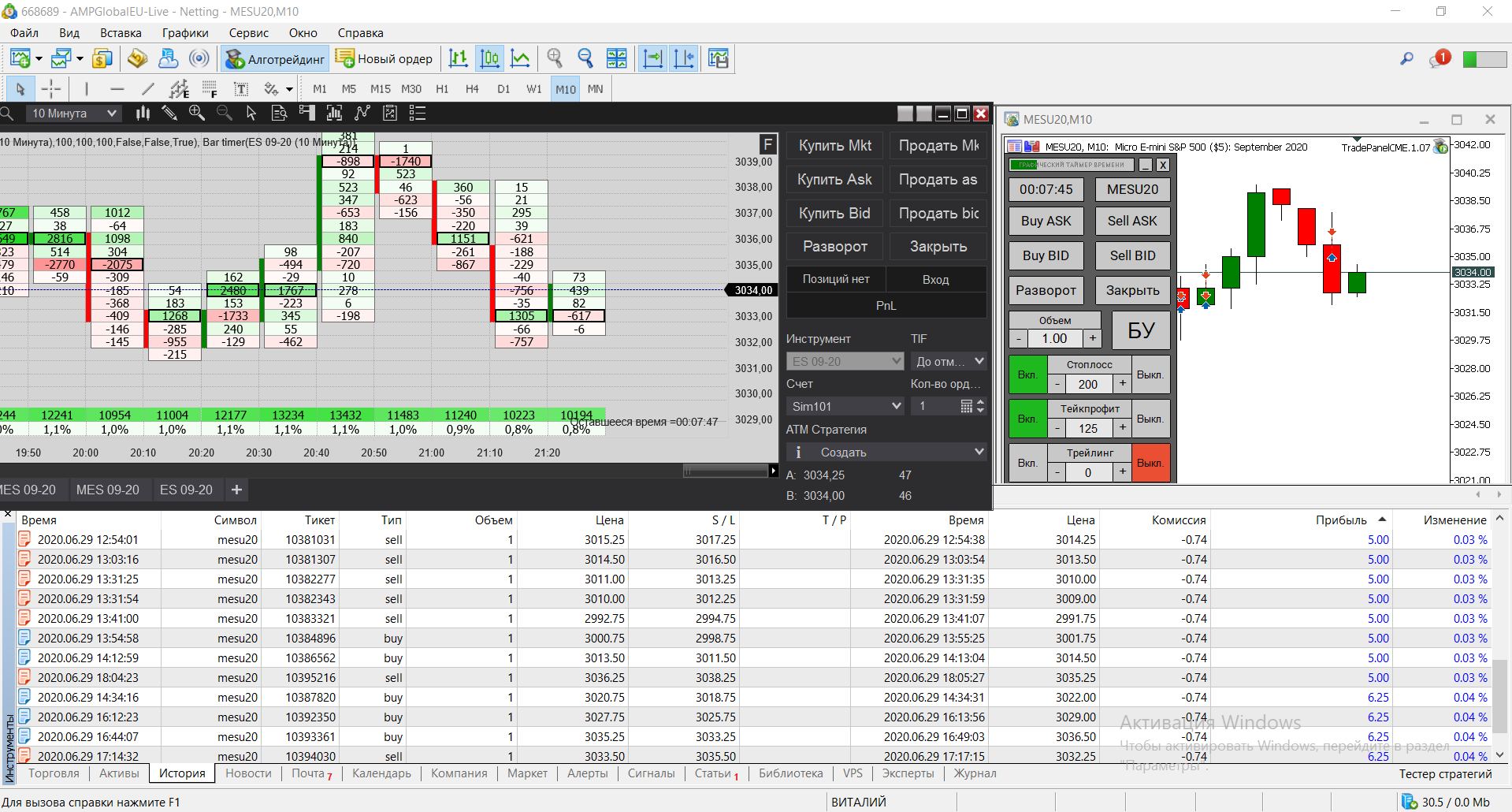The width and height of the screenshot is (1512, 812).
Task: Open the Сервис menu
Action: coord(249,33)
